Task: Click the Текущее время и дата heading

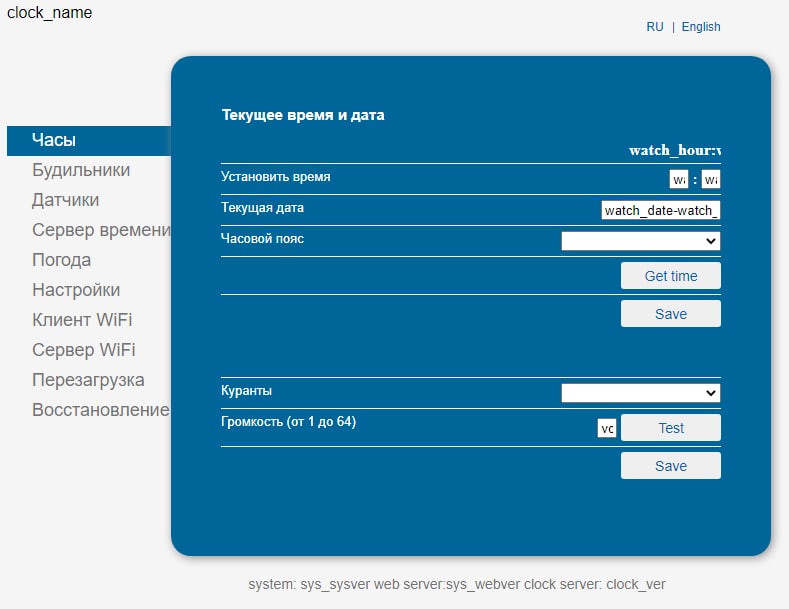Action: tap(303, 115)
